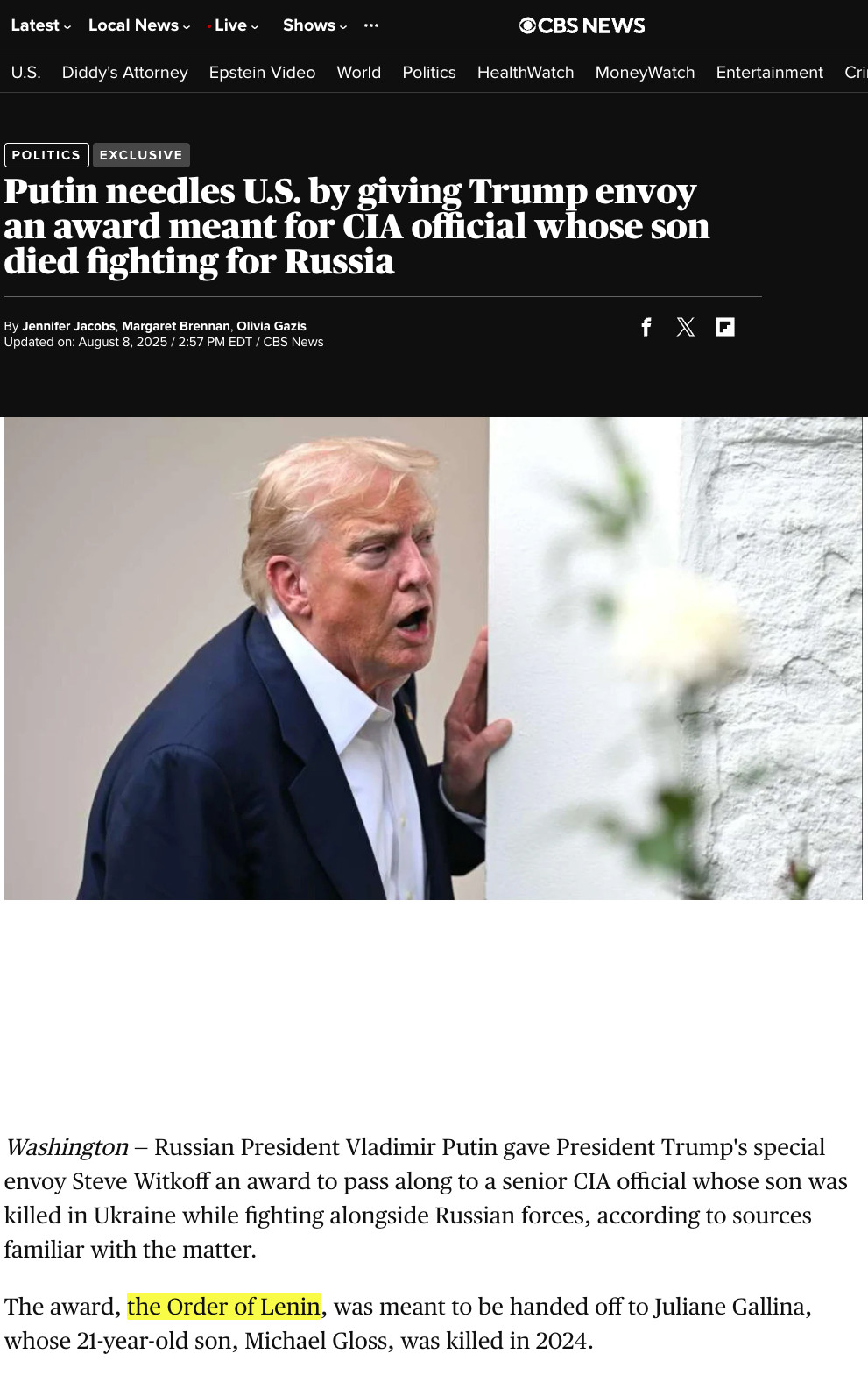Viewport: 868px width, 1375px height.
Task: Click the EXCLUSIVE label badge
Action: coord(141,155)
